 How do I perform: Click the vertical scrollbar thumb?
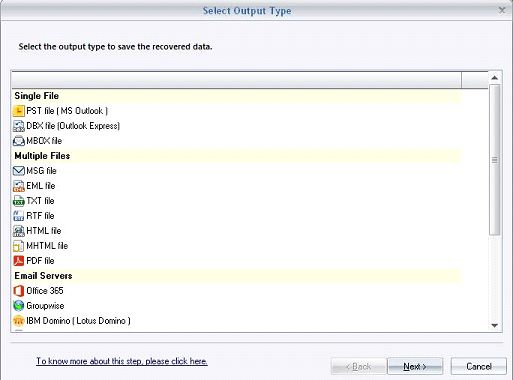pos(495,160)
